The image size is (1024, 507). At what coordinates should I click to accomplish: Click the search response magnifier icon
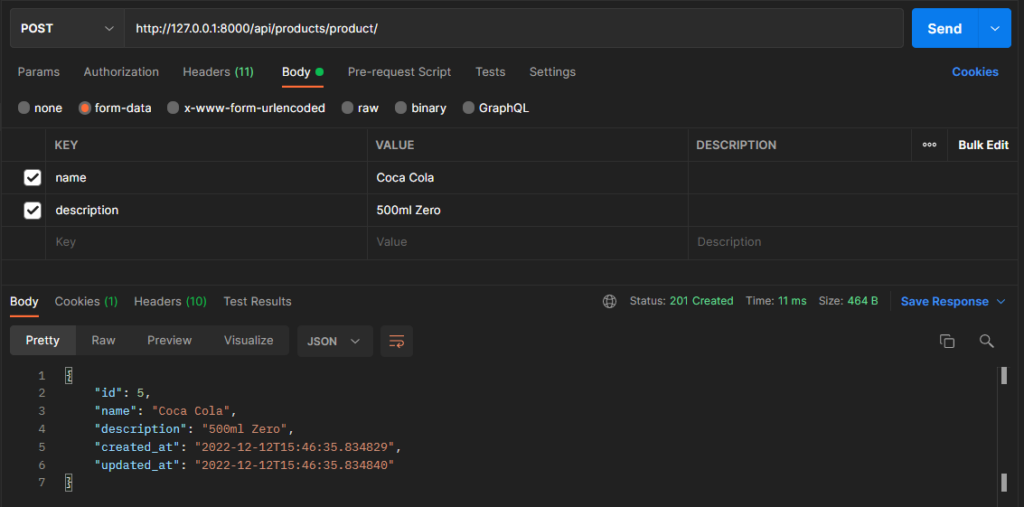pyautogui.click(x=986, y=341)
